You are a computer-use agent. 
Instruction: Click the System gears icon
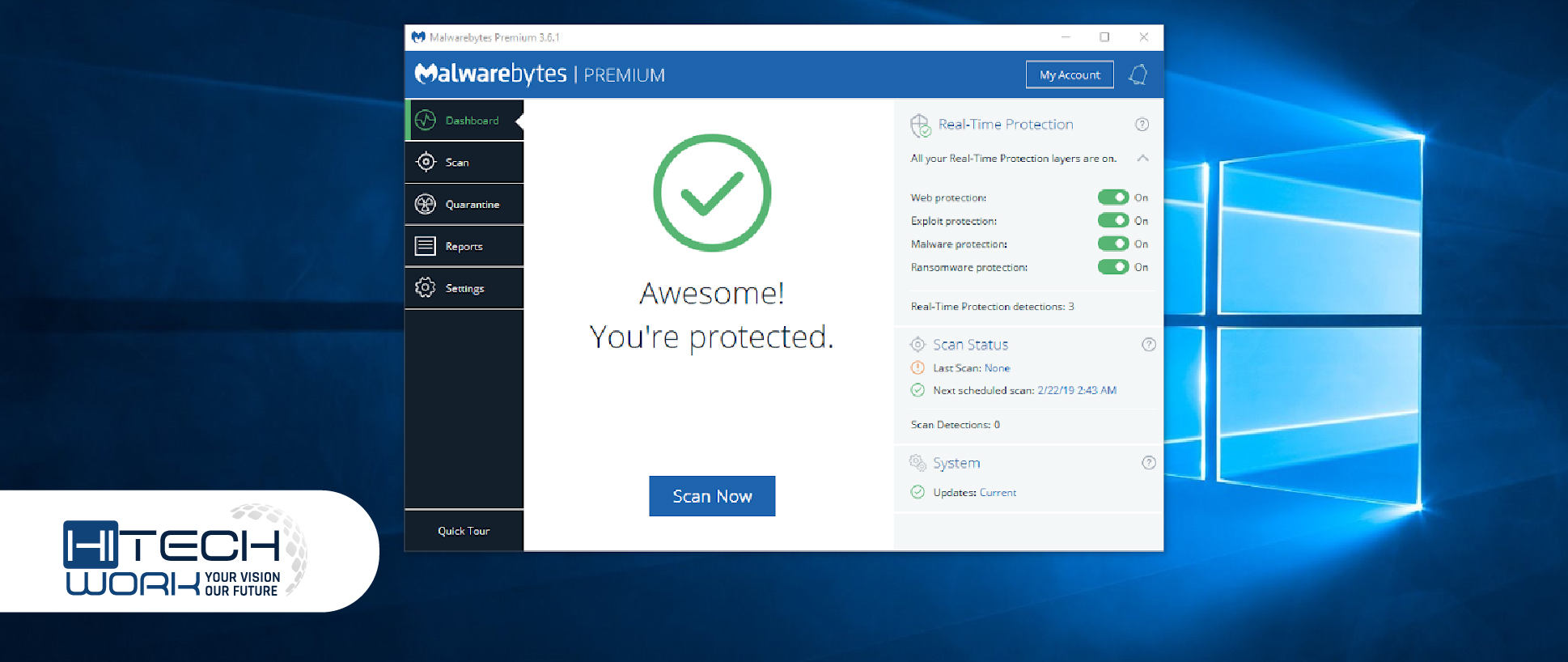[917, 462]
